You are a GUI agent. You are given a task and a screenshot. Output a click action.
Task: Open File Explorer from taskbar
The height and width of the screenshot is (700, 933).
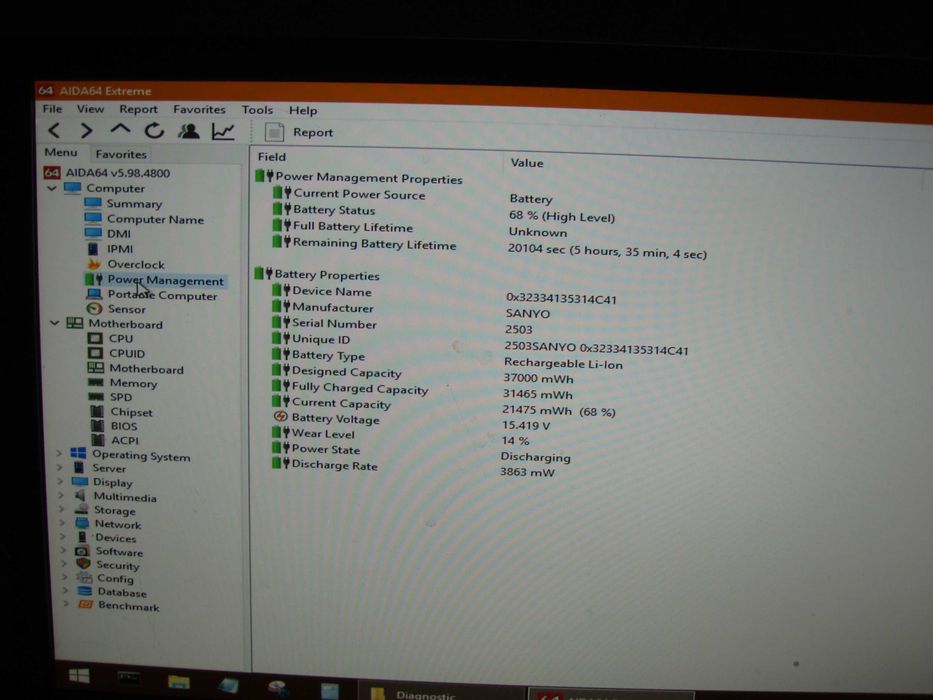click(x=179, y=682)
